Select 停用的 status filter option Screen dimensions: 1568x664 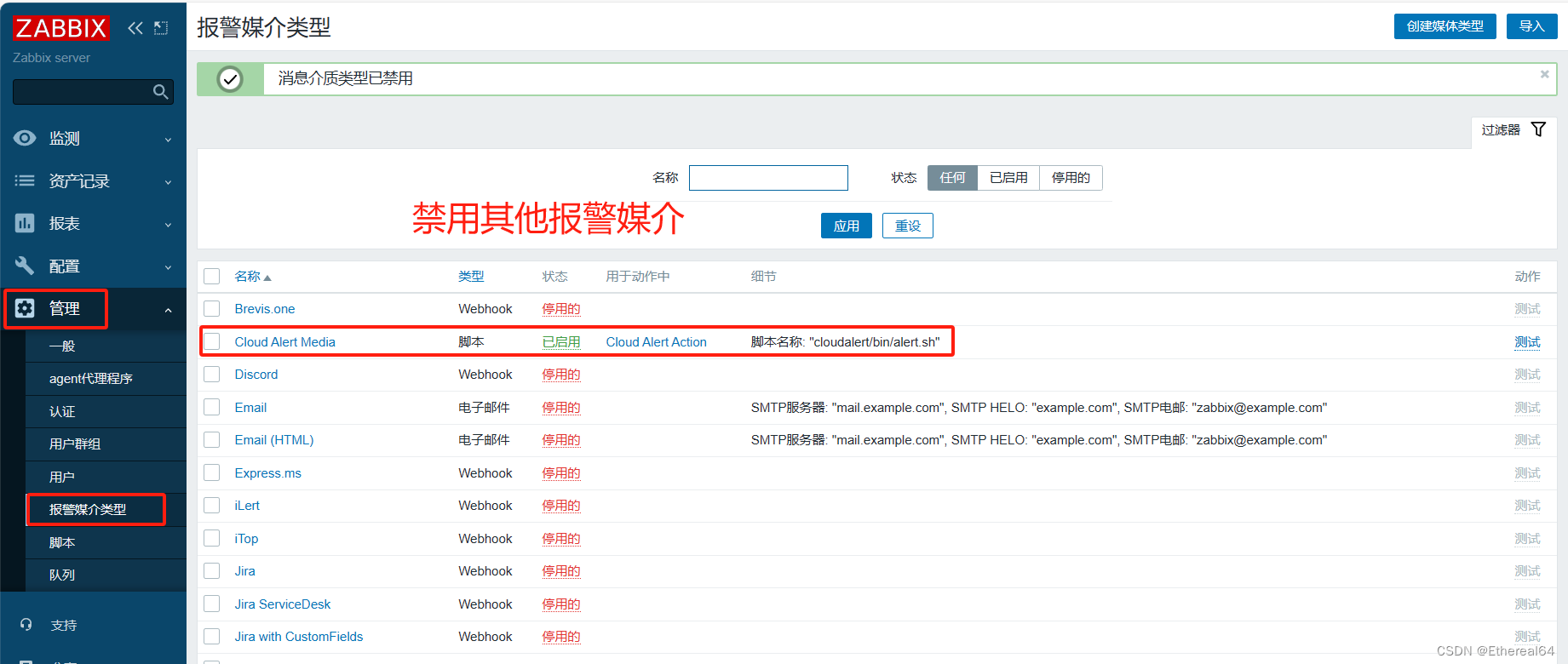tap(1071, 177)
